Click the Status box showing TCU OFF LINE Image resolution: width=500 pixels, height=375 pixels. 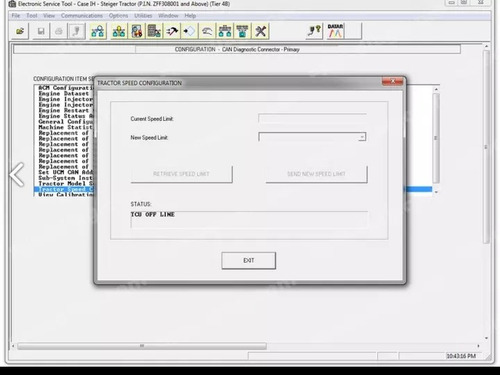(249, 219)
